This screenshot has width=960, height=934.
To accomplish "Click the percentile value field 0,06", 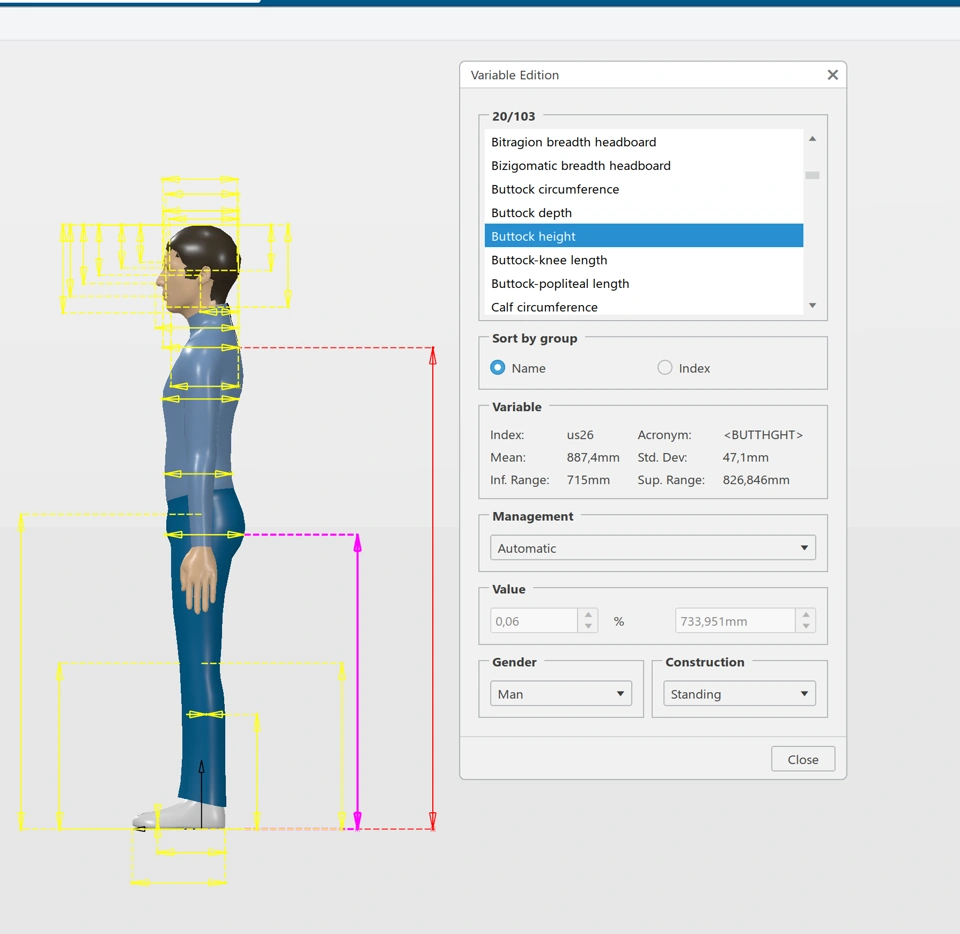I will coord(534,621).
